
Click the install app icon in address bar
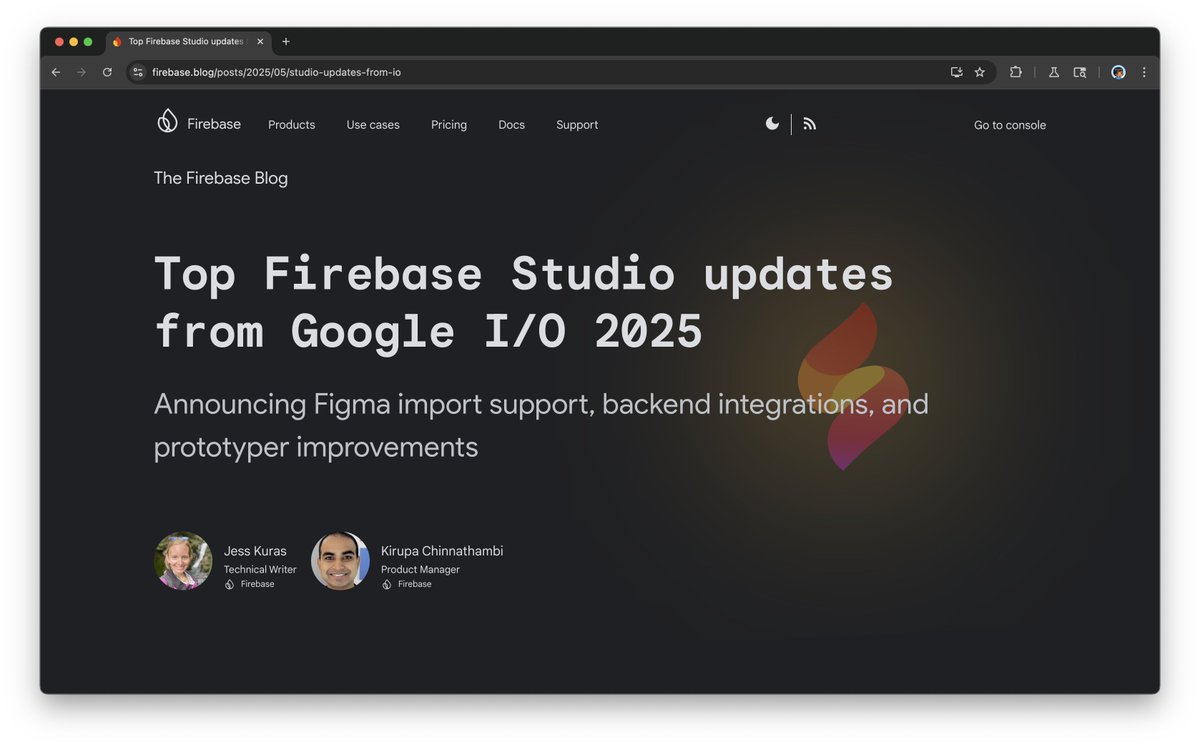click(956, 72)
